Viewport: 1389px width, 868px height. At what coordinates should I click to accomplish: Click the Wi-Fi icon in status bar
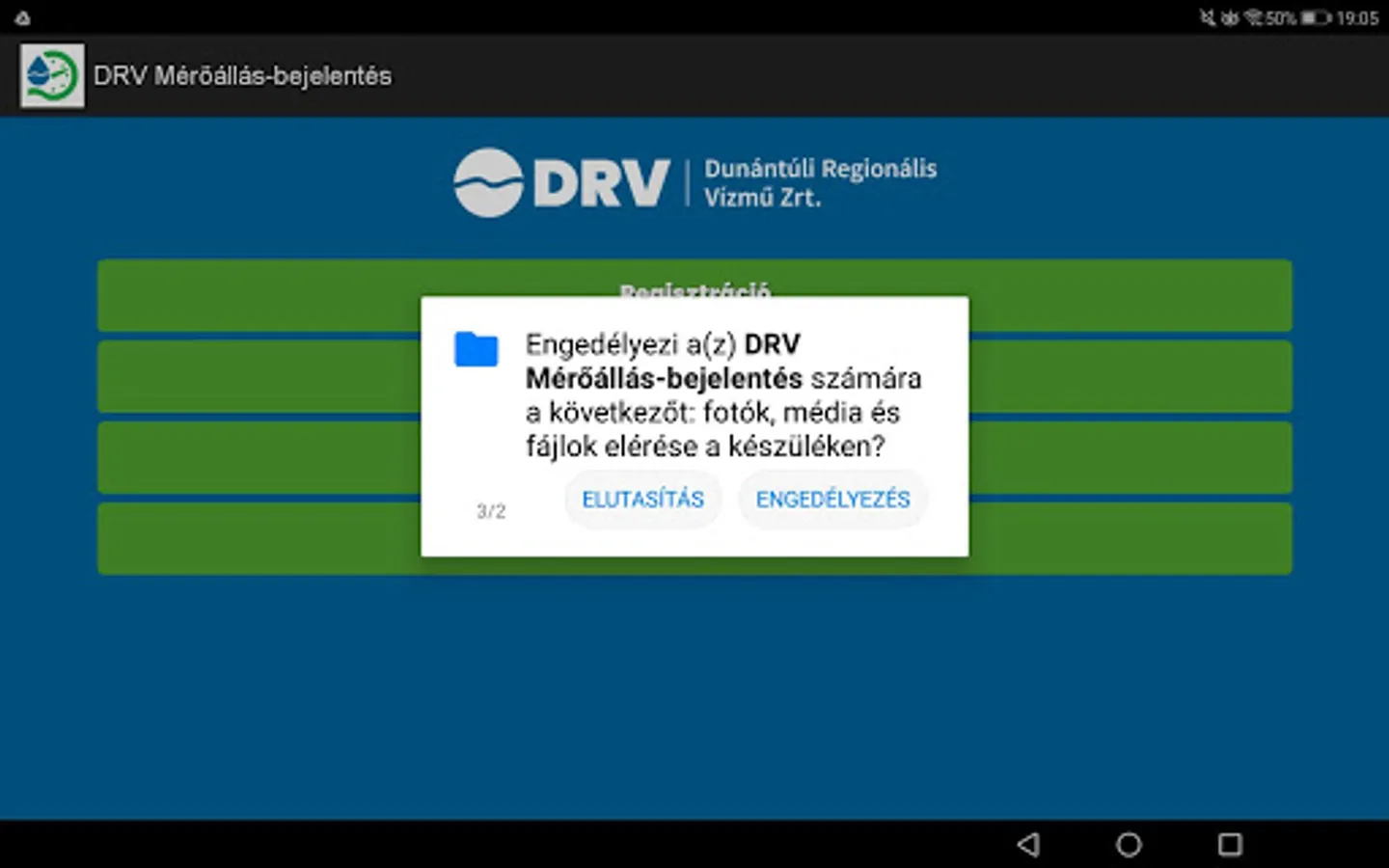point(1253,18)
